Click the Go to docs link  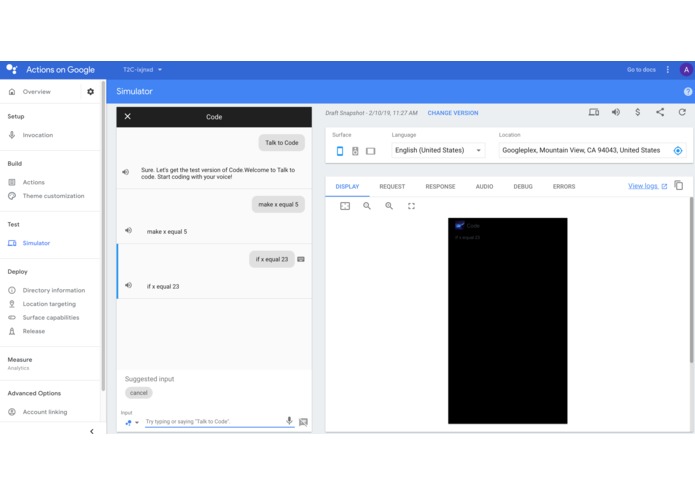[x=641, y=70]
